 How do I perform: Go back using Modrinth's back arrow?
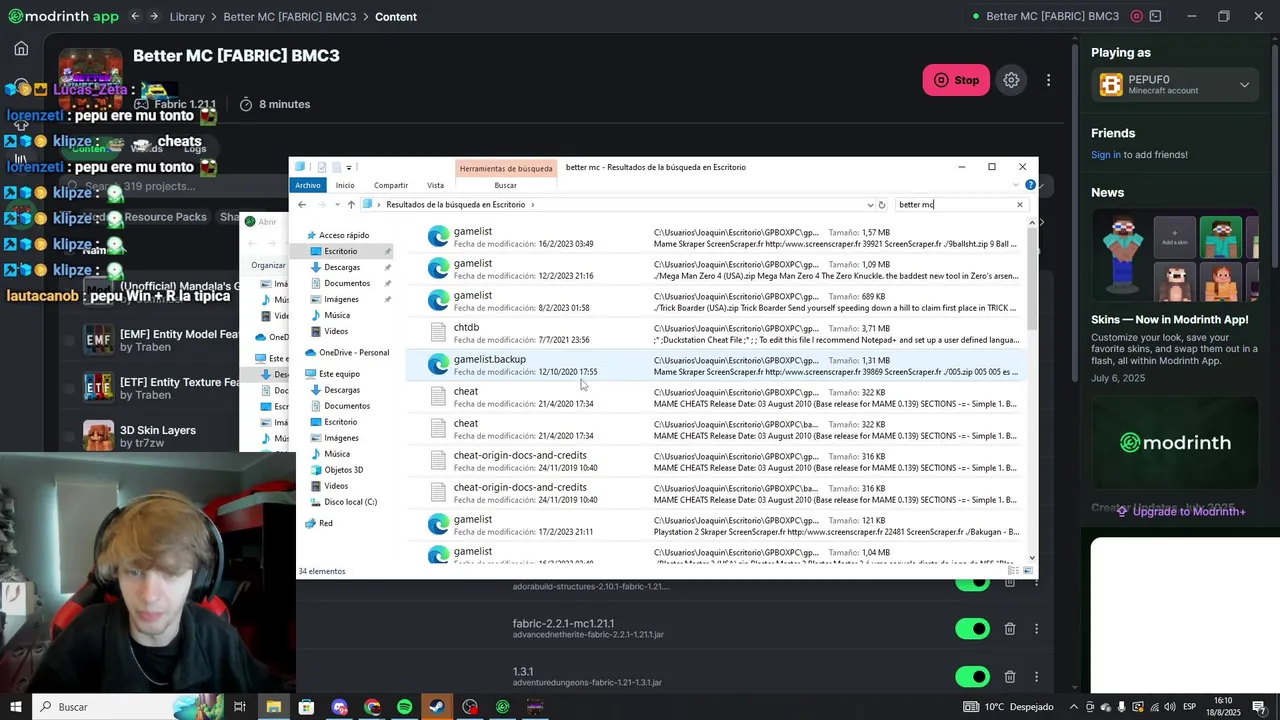[135, 16]
